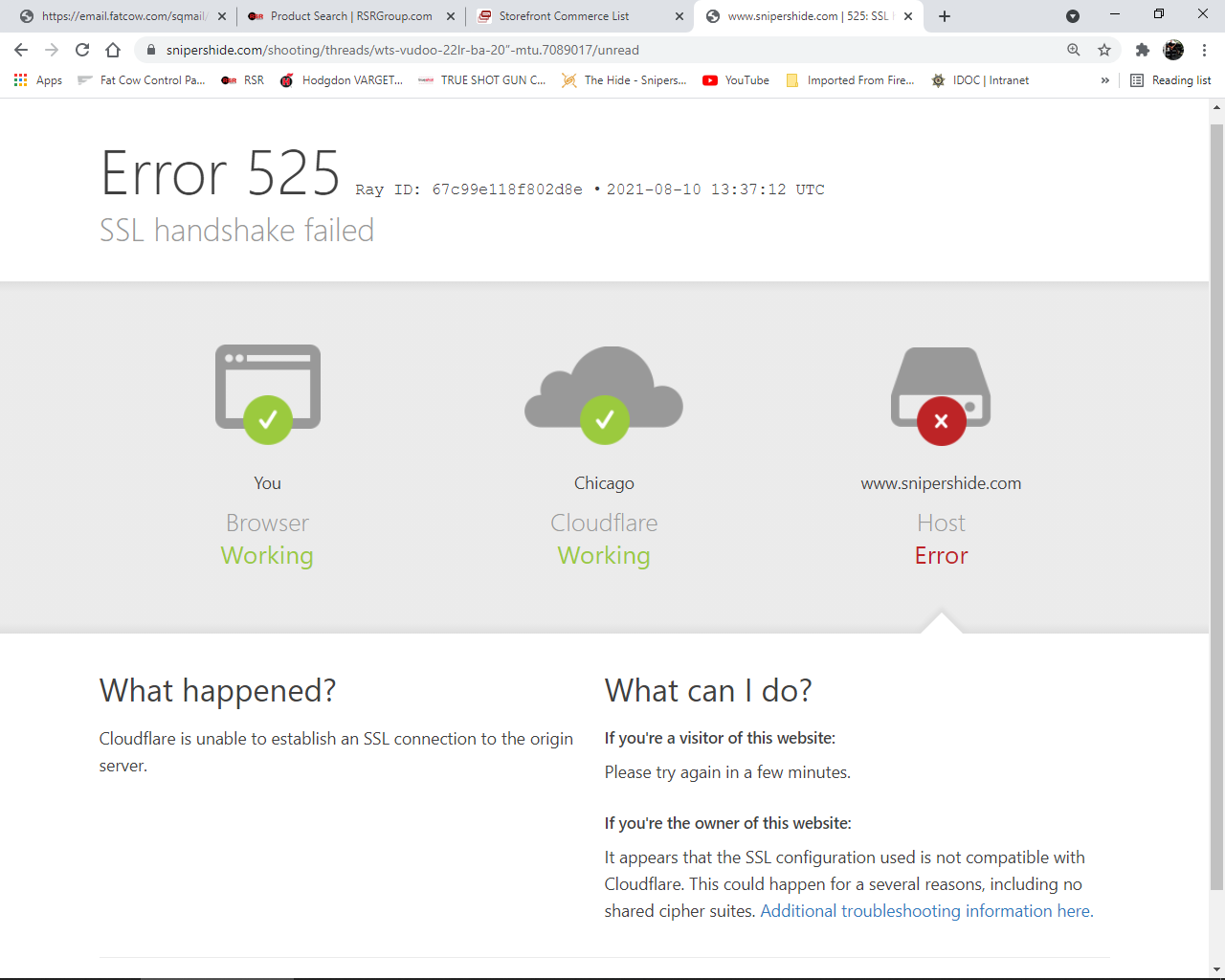The image size is (1225, 980).
Task: Click the scrollbar up arrow
Action: (1216, 107)
